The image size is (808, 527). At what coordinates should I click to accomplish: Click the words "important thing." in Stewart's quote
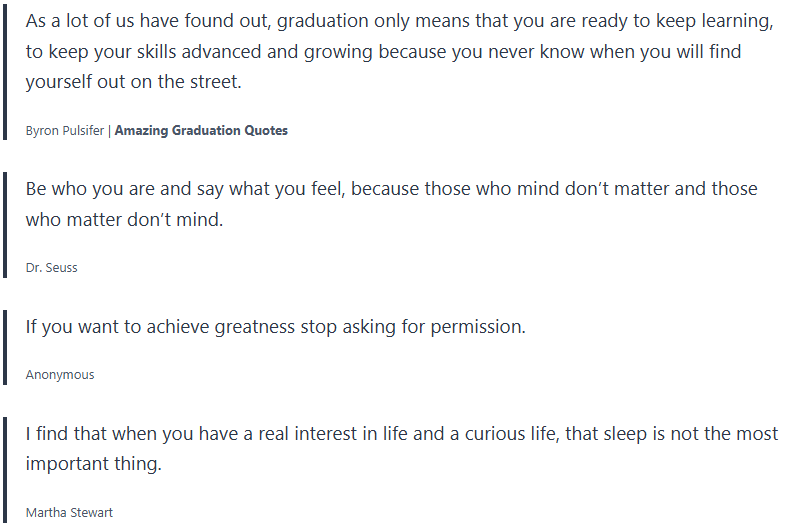point(93,465)
